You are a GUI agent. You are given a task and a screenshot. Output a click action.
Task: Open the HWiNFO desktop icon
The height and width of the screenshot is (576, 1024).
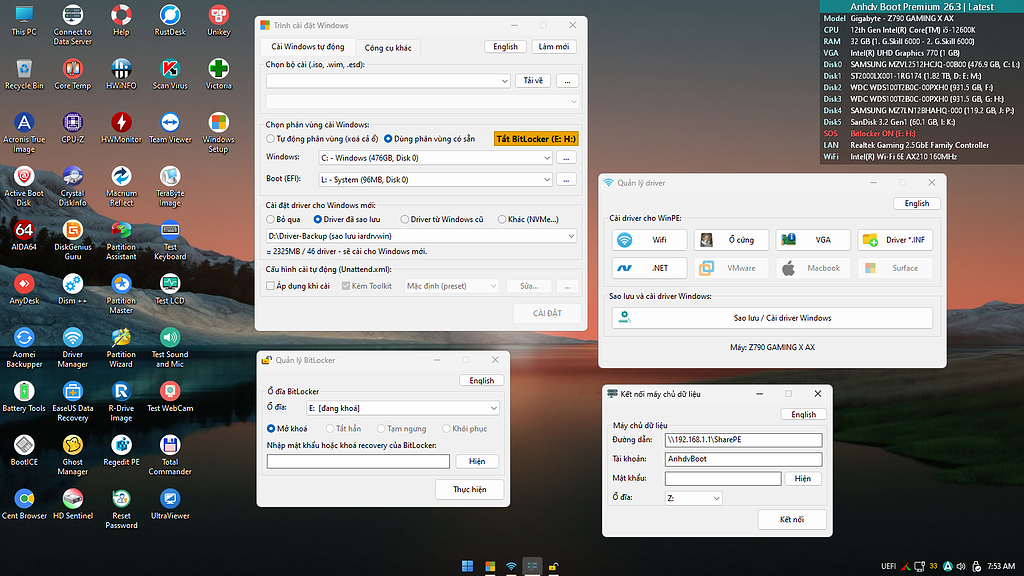[121, 74]
